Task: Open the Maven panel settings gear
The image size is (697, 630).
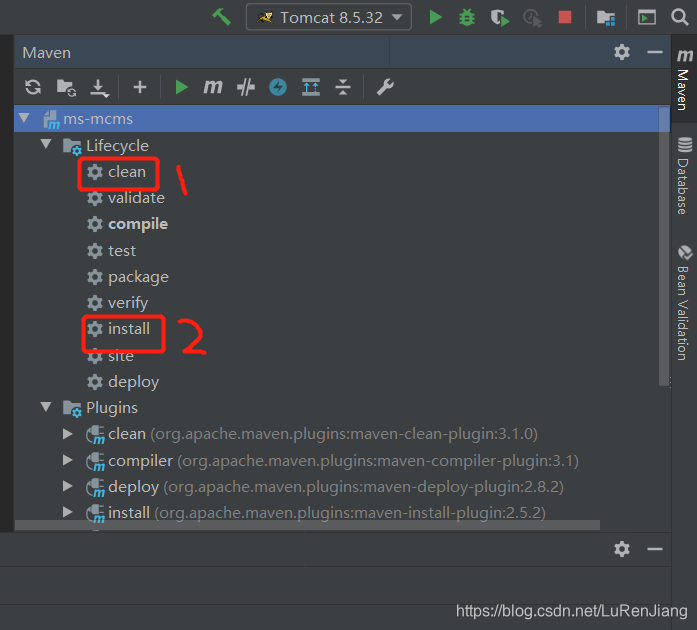Action: (x=621, y=52)
